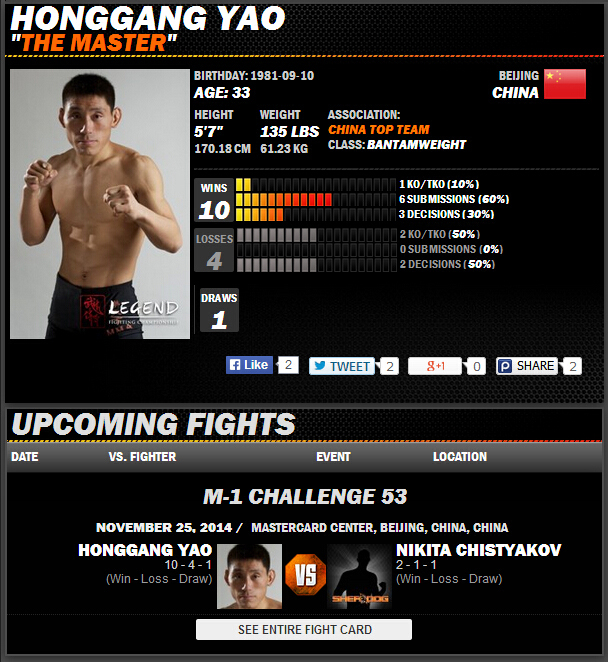
Task: Click the Facebook like count bubble
Action: (288, 365)
